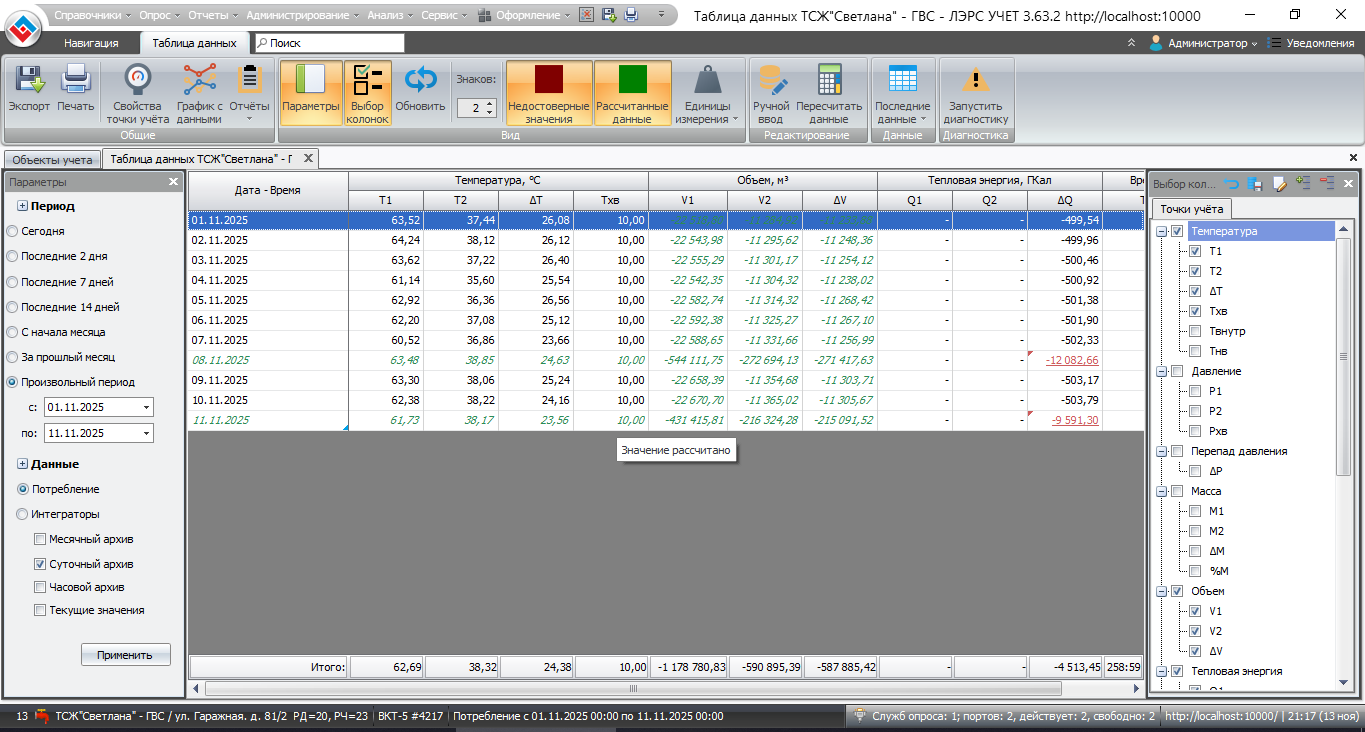The height and width of the screenshot is (732, 1365).
Task: Click the Обновить refresh icon
Action: coord(420,82)
